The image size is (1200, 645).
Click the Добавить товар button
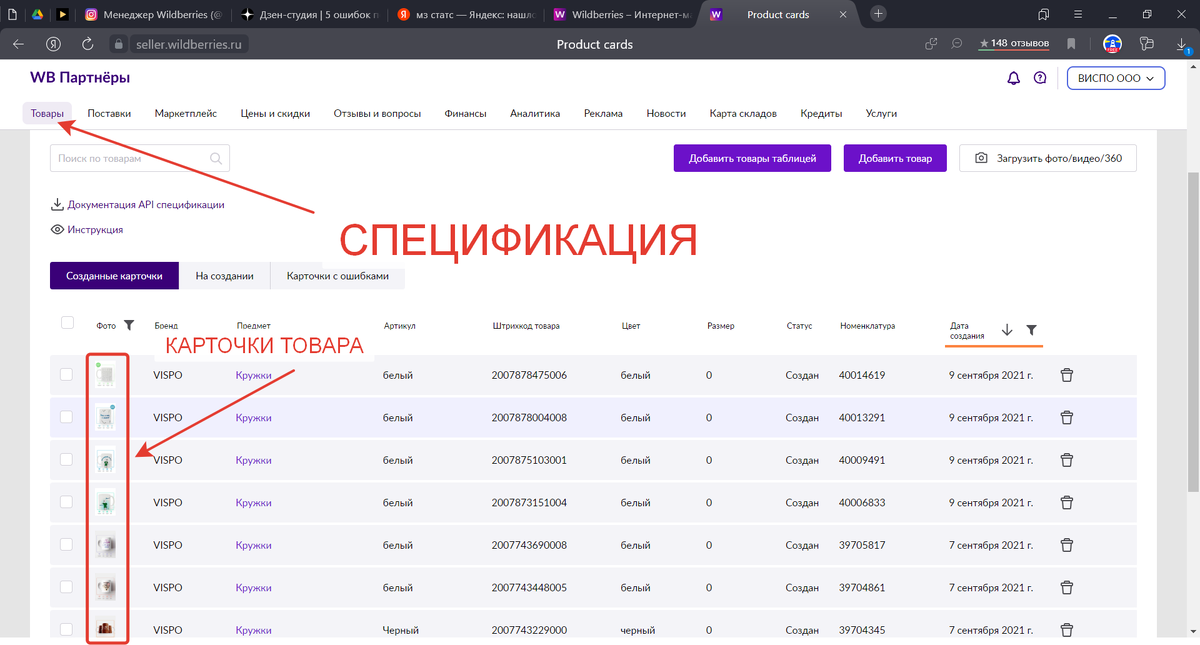[x=895, y=158]
